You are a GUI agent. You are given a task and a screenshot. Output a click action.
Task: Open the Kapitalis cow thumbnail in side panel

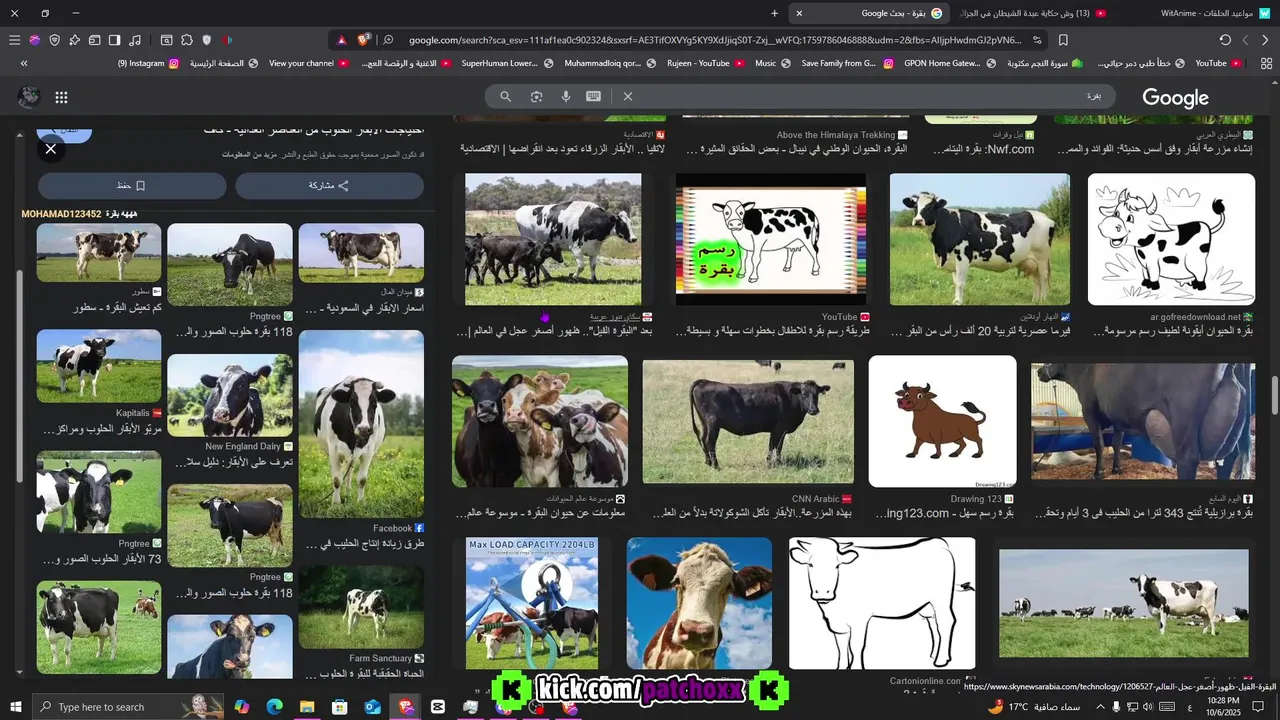[99, 367]
